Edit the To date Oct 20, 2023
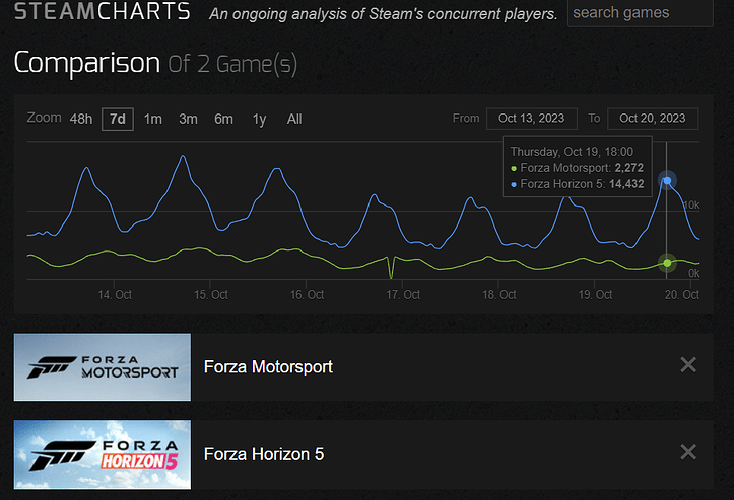 [x=653, y=118]
